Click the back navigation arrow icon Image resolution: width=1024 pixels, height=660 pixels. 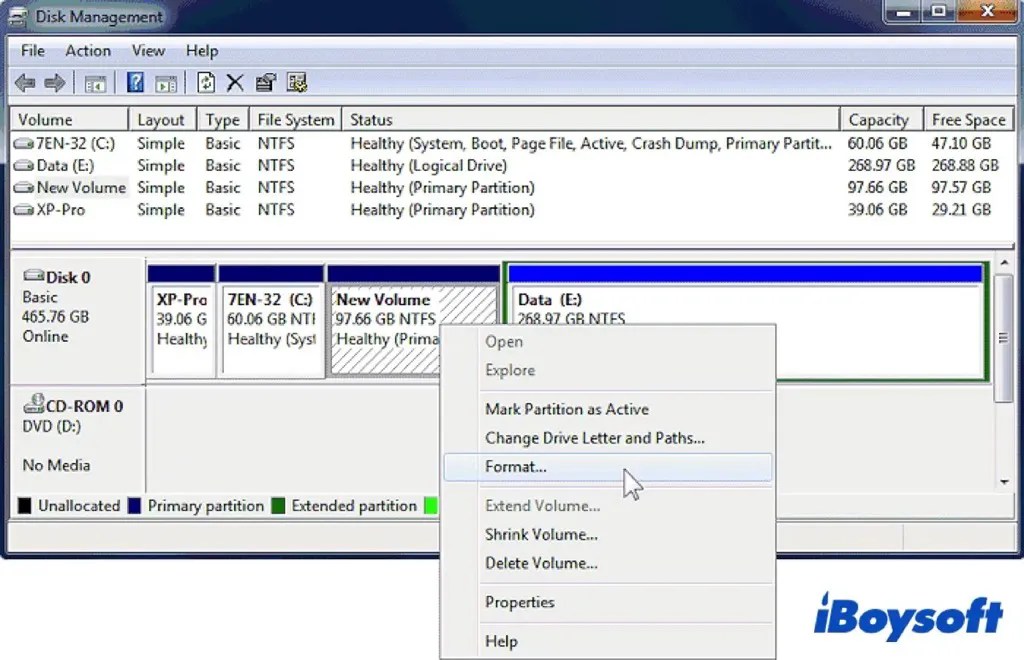[25, 82]
